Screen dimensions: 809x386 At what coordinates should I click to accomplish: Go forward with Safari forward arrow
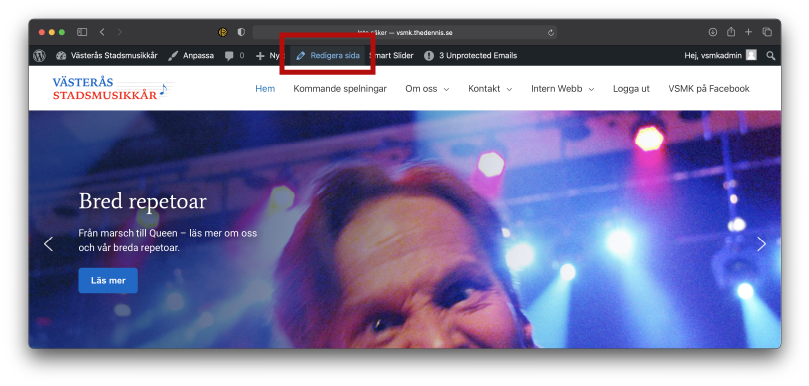120,32
